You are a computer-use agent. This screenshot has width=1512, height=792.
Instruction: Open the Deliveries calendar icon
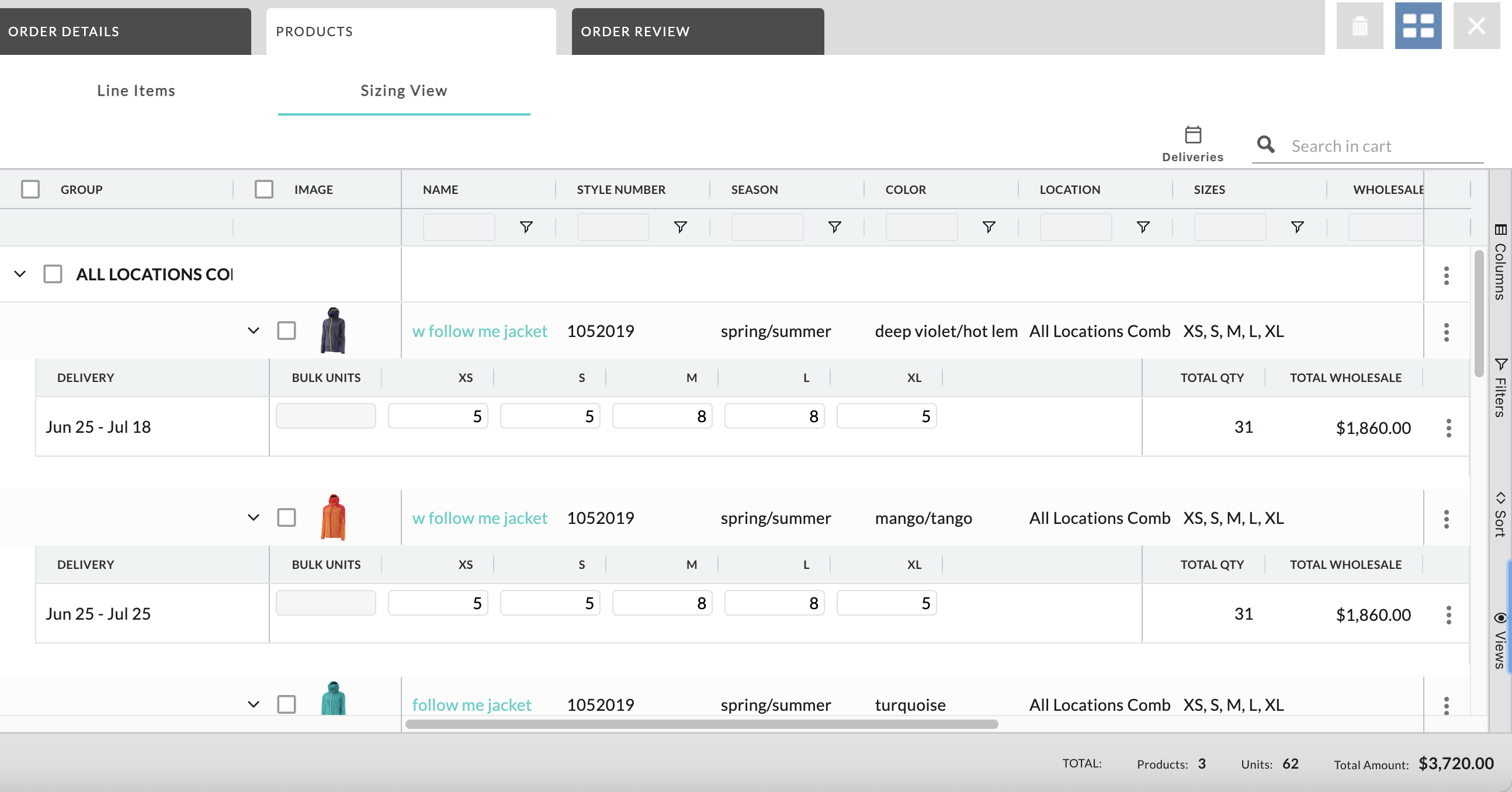tap(1192, 135)
